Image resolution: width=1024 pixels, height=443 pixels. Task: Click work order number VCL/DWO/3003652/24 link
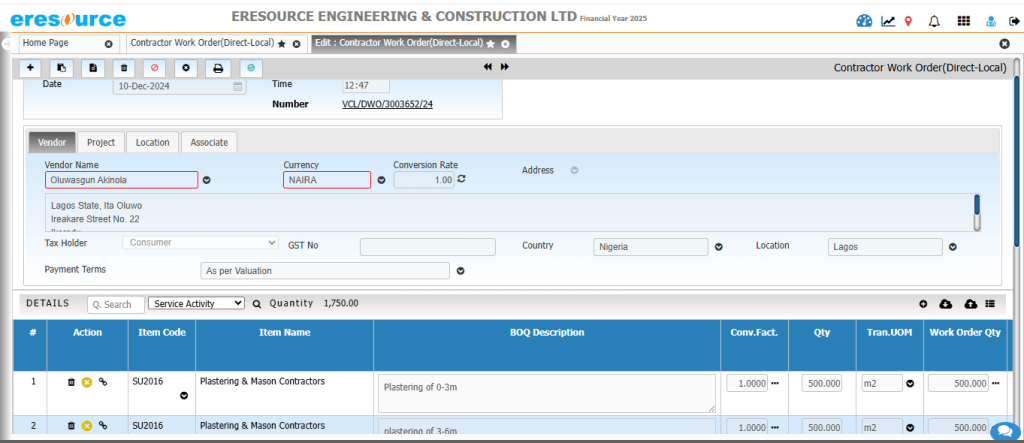(387, 105)
